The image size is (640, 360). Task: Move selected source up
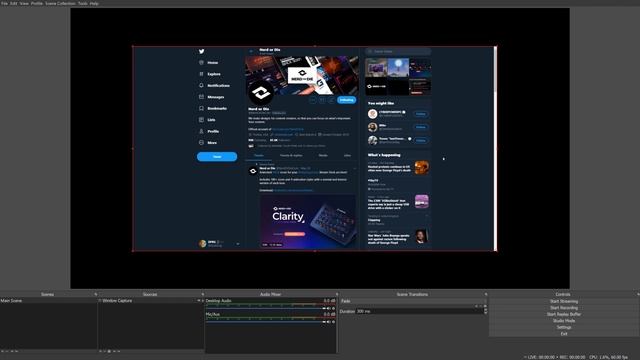114,351
